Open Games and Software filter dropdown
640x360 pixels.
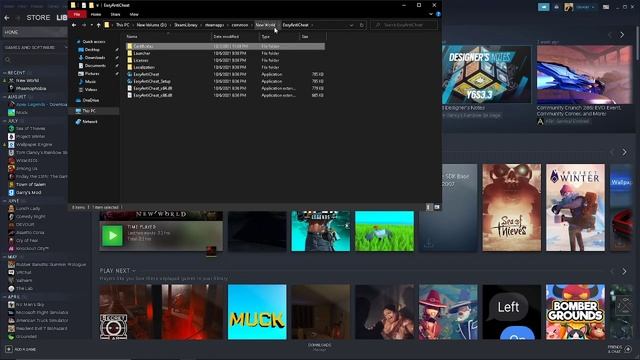click(36, 48)
